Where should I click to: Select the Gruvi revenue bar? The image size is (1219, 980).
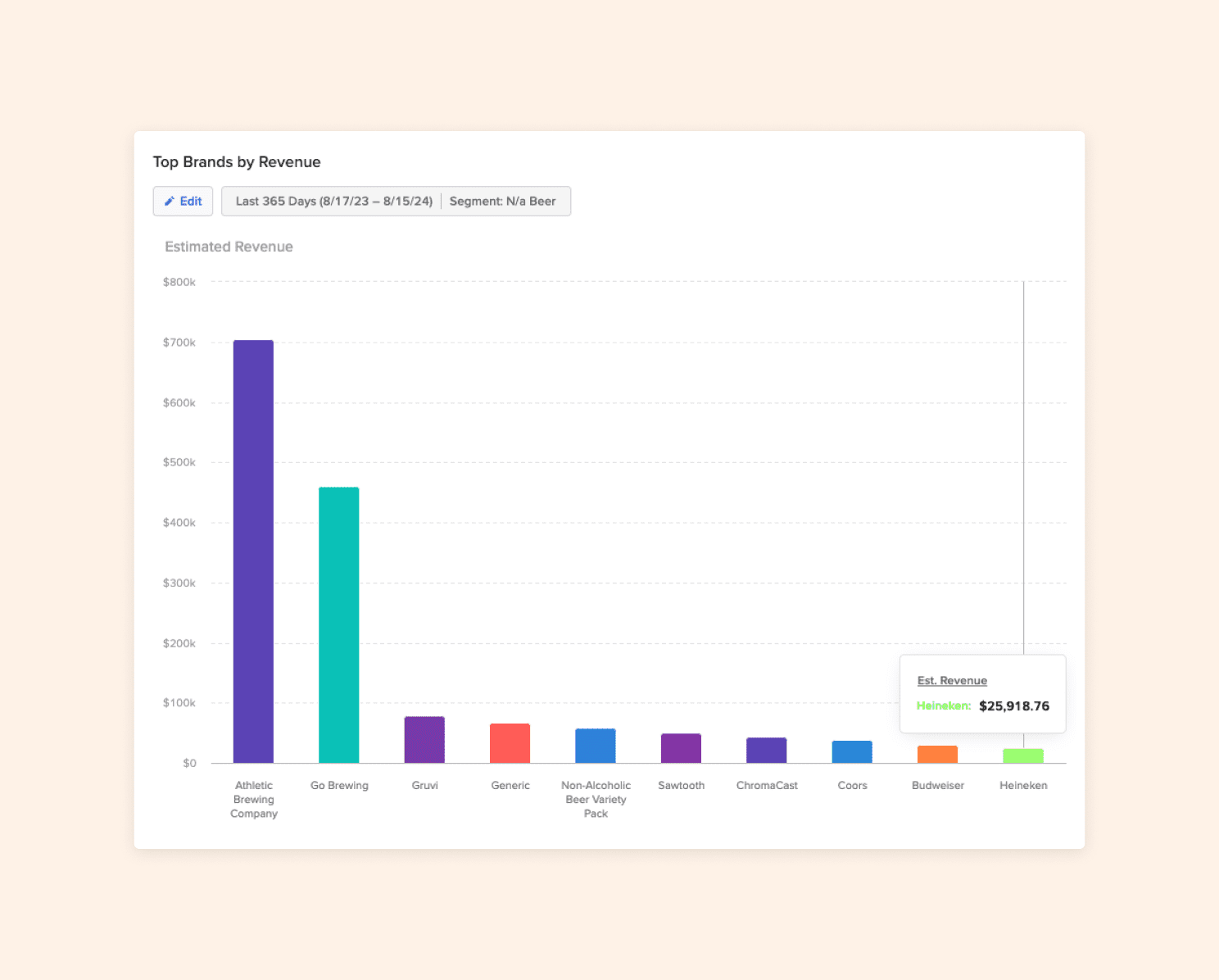pyautogui.click(x=424, y=740)
